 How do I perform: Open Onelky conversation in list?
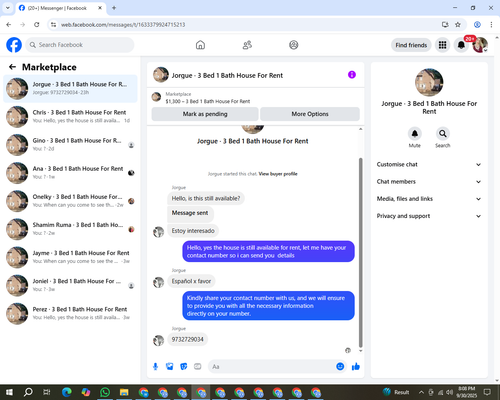(x=70, y=201)
